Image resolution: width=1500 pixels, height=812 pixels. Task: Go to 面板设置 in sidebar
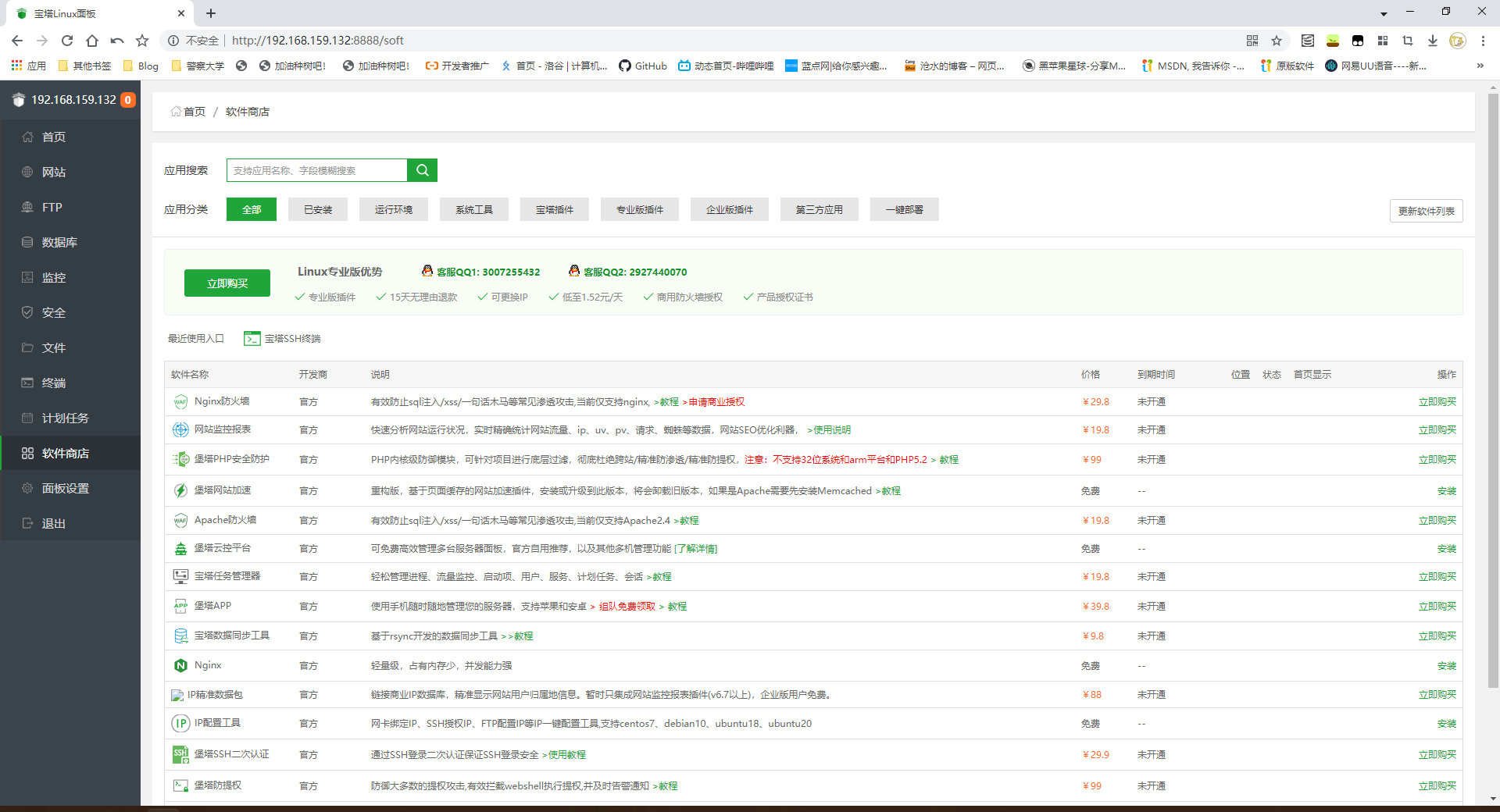click(x=66, y=489)
